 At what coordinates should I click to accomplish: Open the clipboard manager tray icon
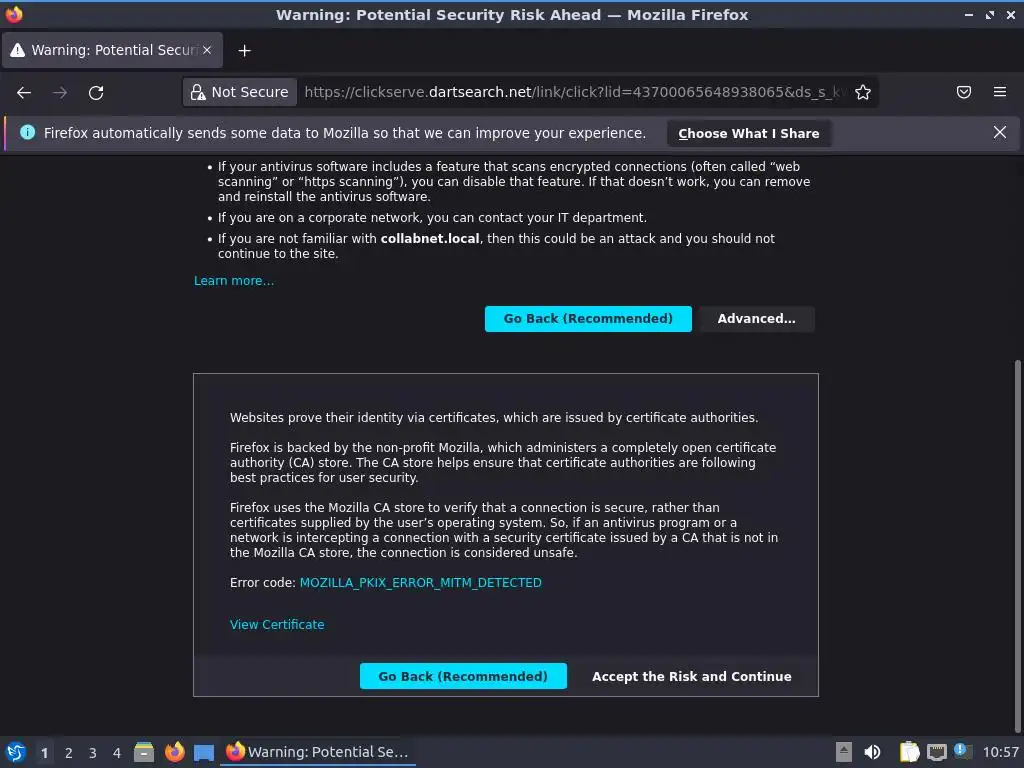909,752
